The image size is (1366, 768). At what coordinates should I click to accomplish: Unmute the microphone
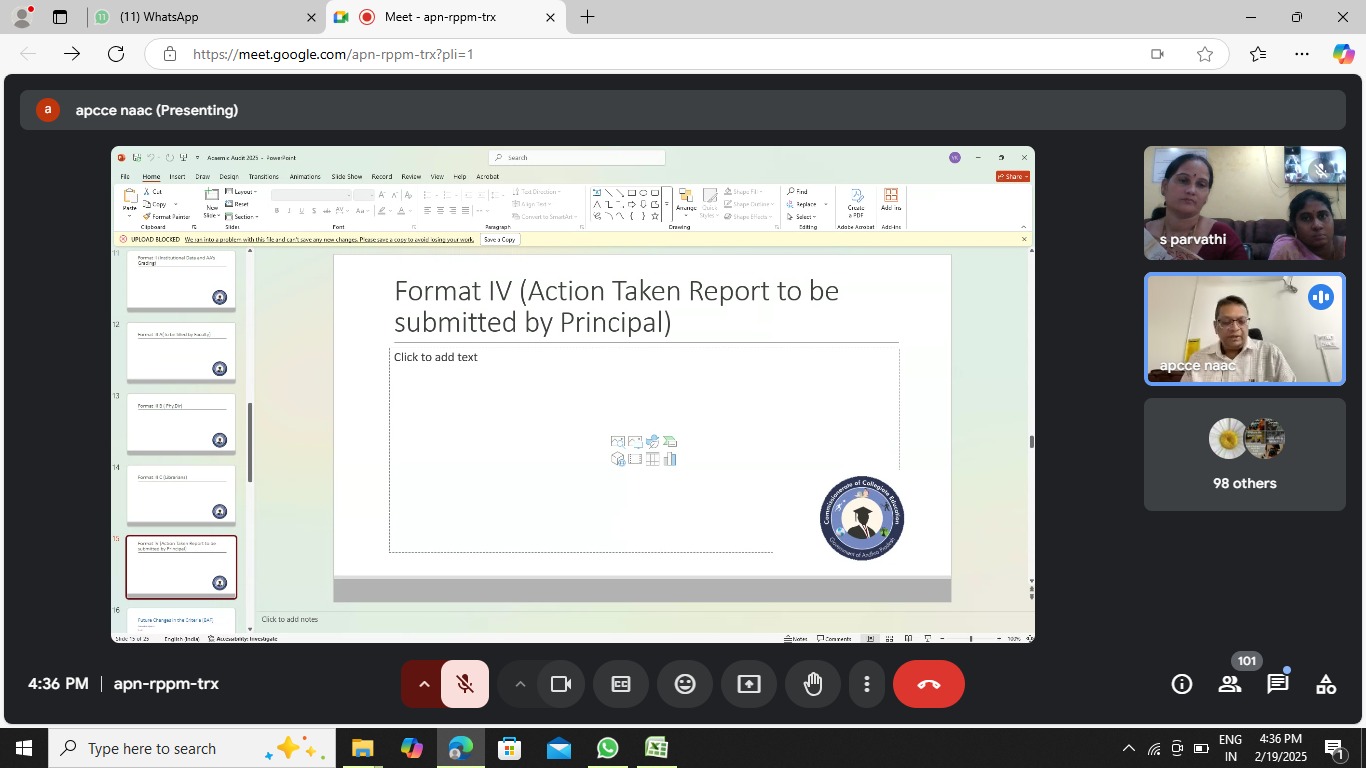[465, 684]
